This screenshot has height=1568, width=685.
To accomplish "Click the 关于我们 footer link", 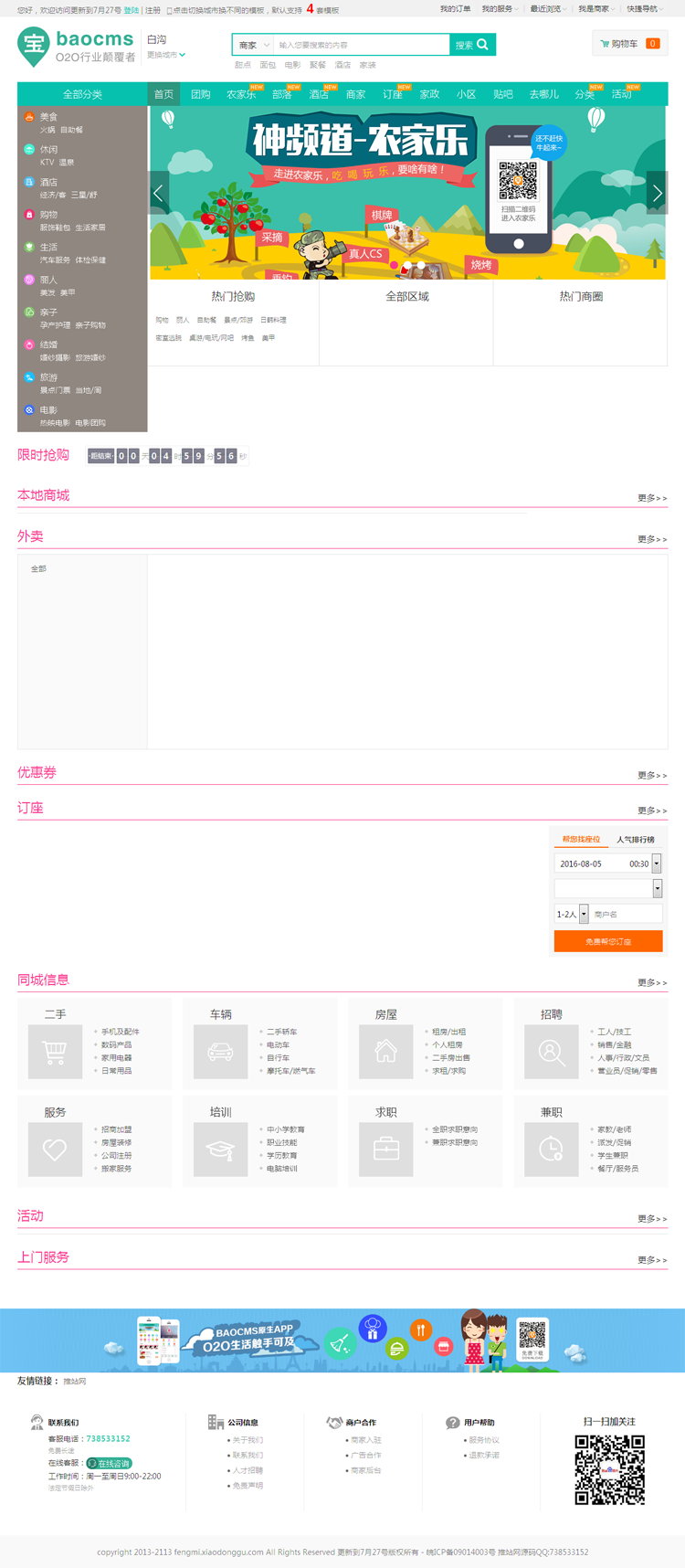I will pyautogui.click(x=248, y=1440).
